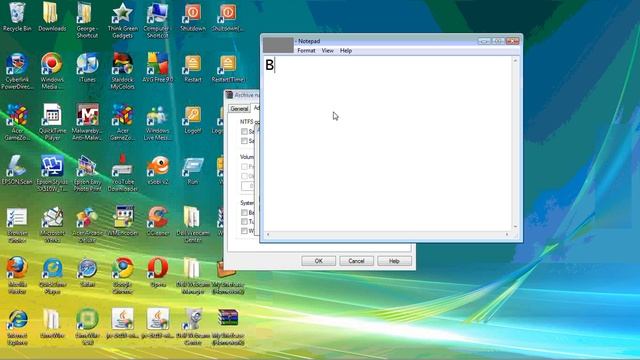This screenshot has width=640, height=360.
Task: Select the WinRAR books archive icon
Action: 228,327
